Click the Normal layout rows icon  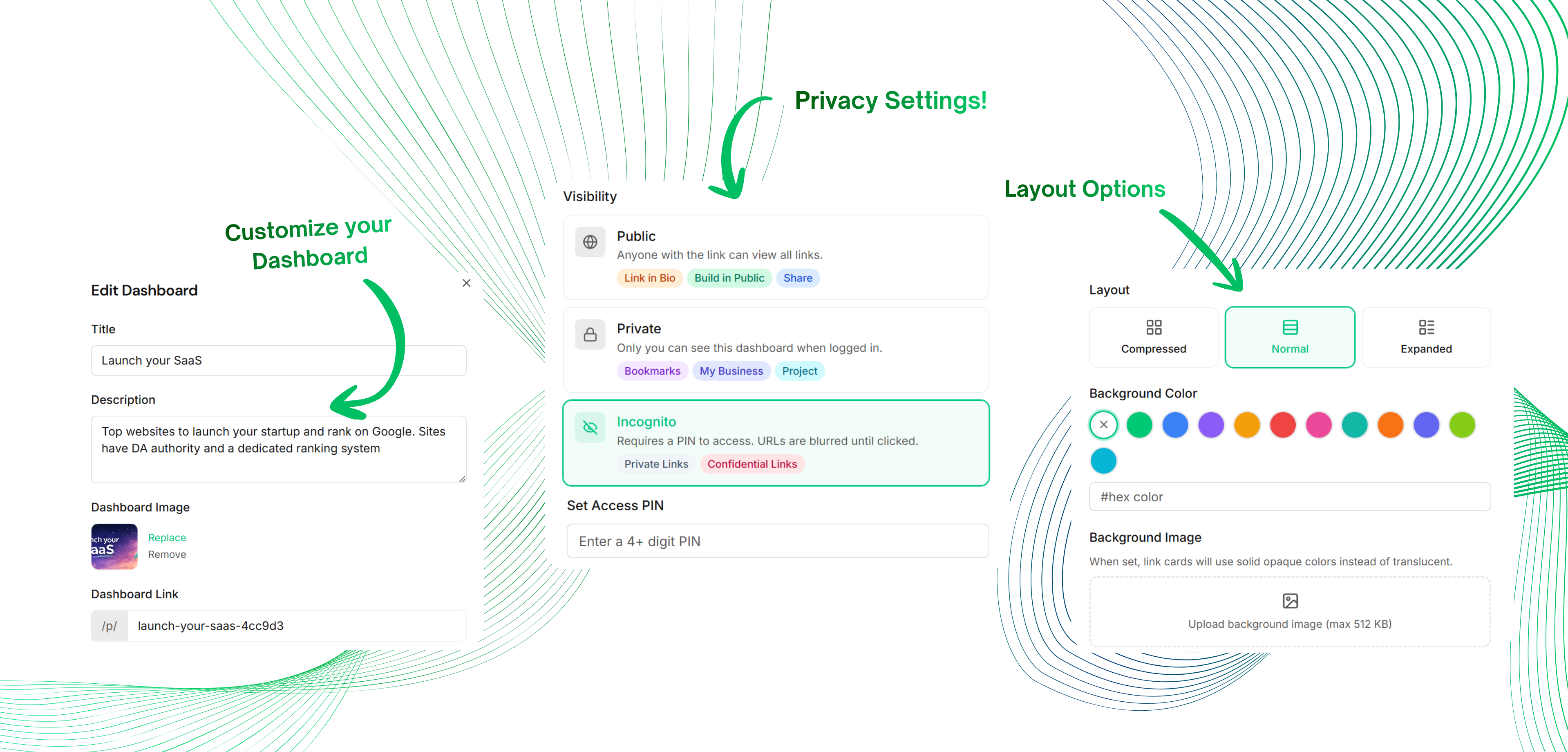point(1290,327)
